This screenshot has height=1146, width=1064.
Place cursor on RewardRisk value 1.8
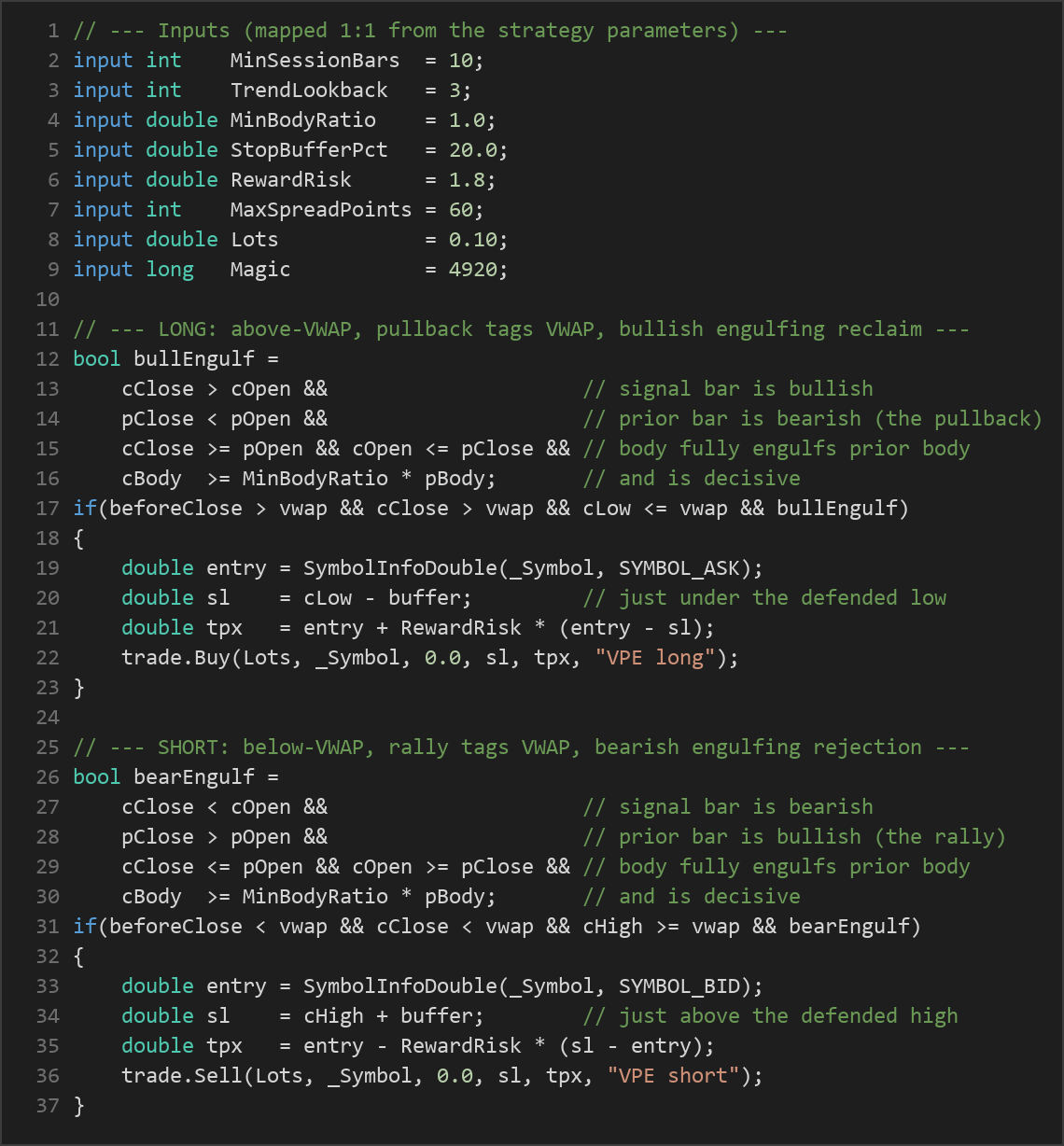pyautogui.click(x=467, y=180)
